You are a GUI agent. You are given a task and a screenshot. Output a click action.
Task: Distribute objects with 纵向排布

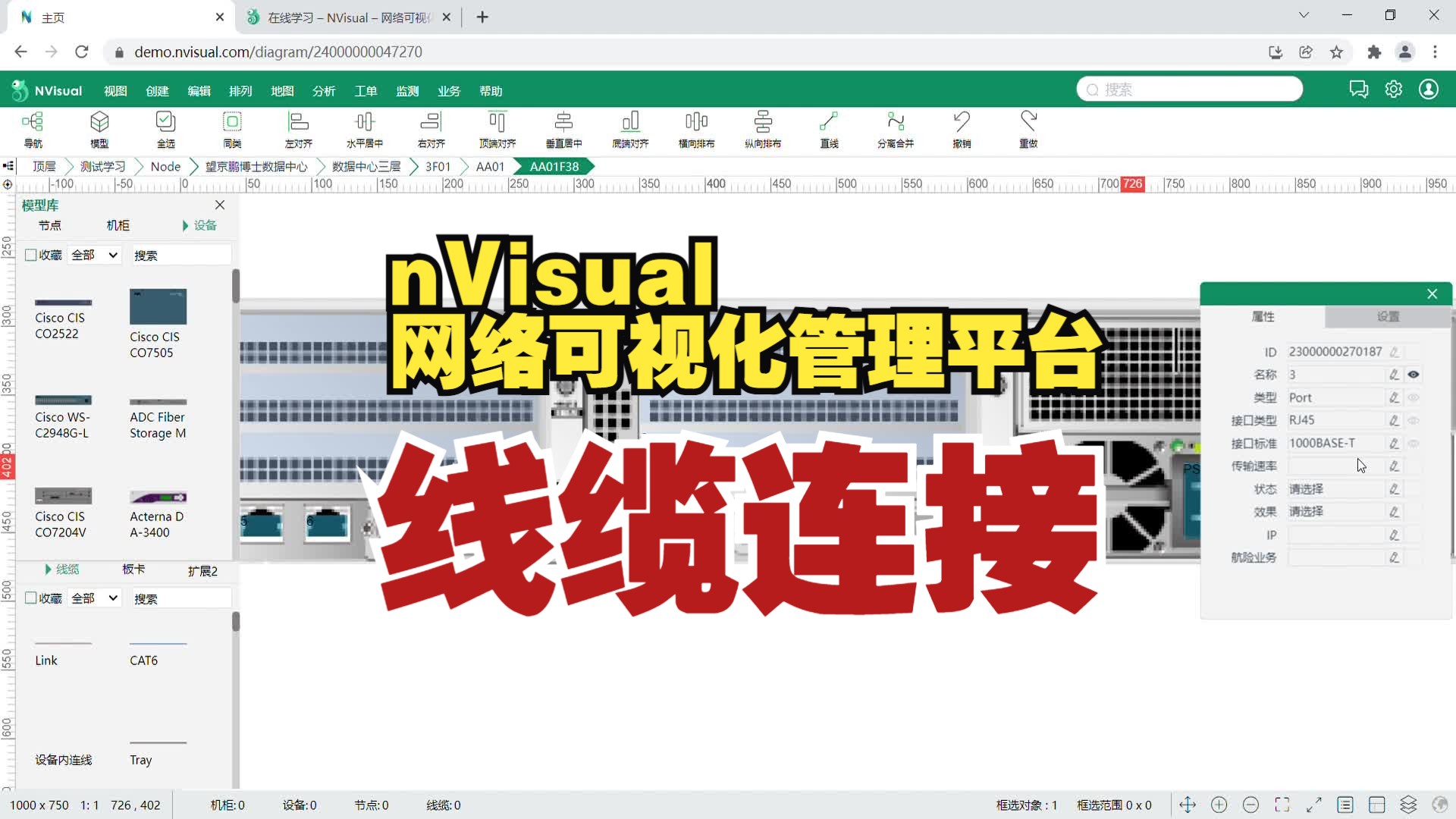(763, 129)
